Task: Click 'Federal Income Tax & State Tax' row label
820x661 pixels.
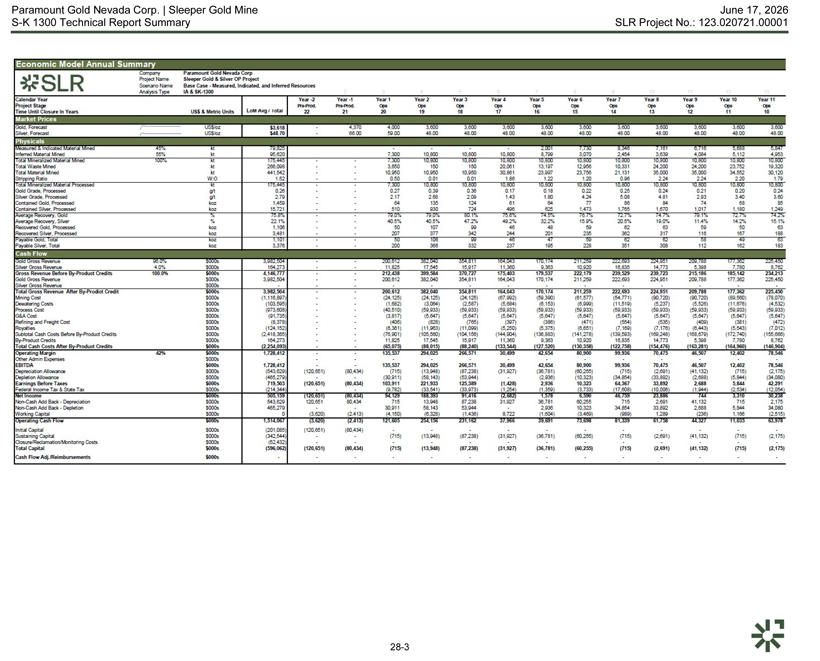Action: click(x=50, y=390)
